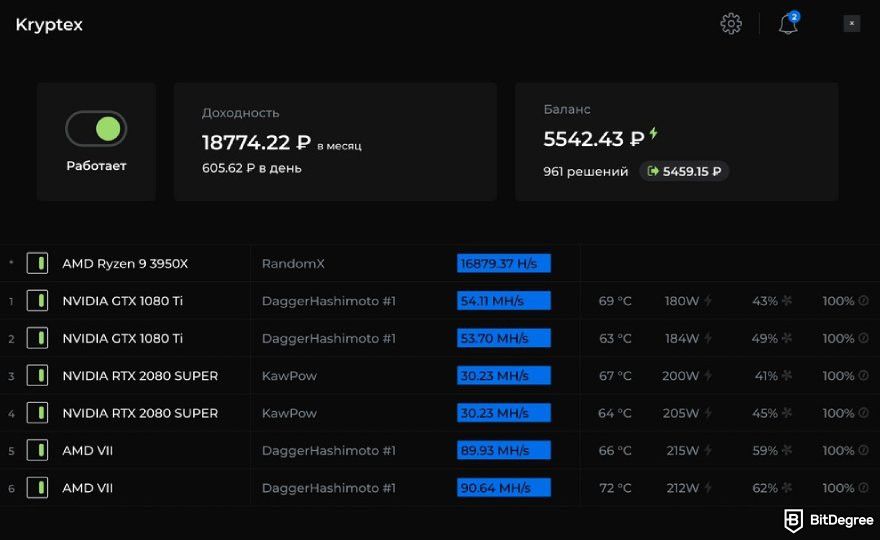Click power bolt icon next to 212W
880x540 pixels.
708,488
